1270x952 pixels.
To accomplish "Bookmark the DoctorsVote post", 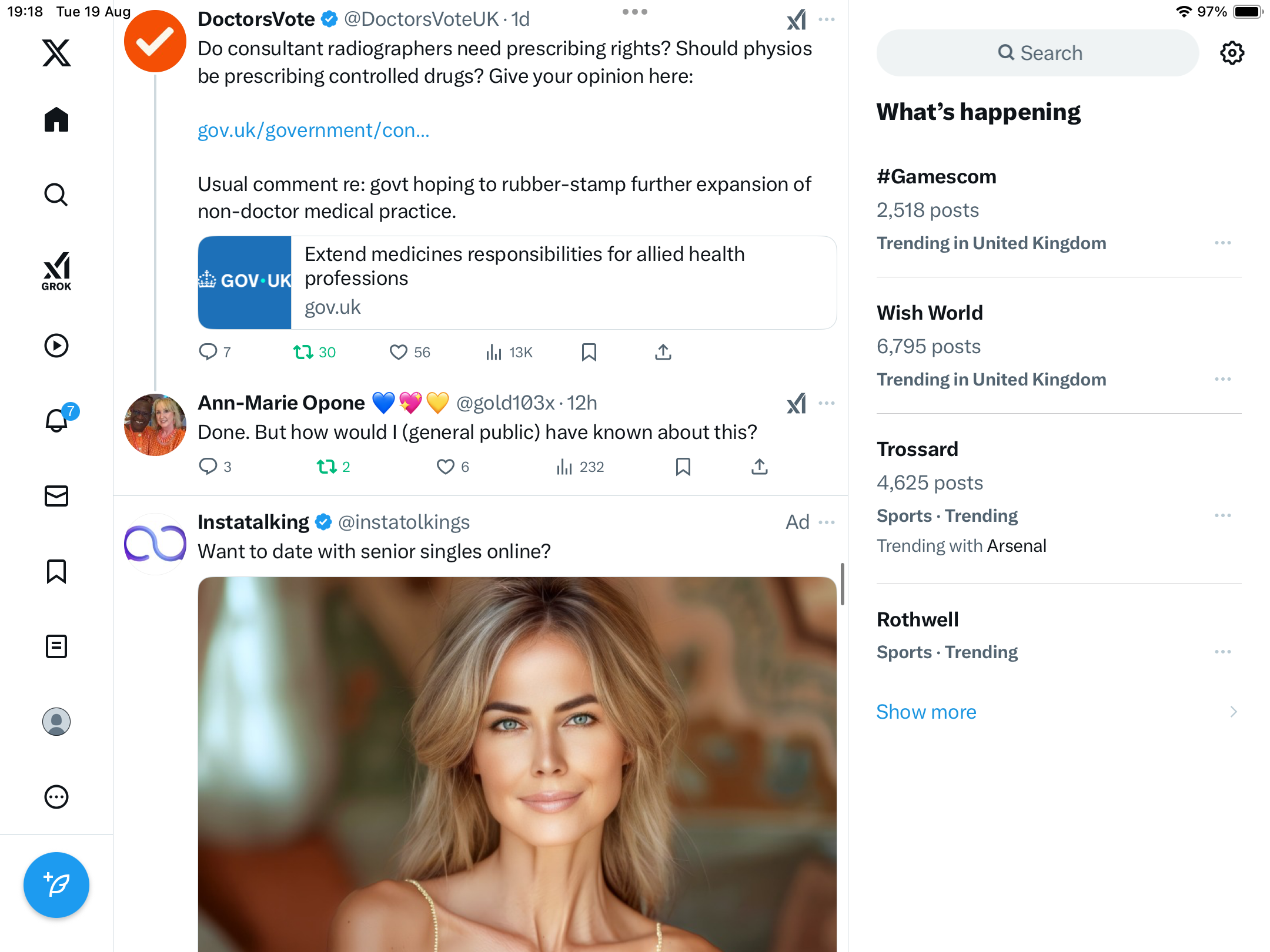I will pos(589,352).
